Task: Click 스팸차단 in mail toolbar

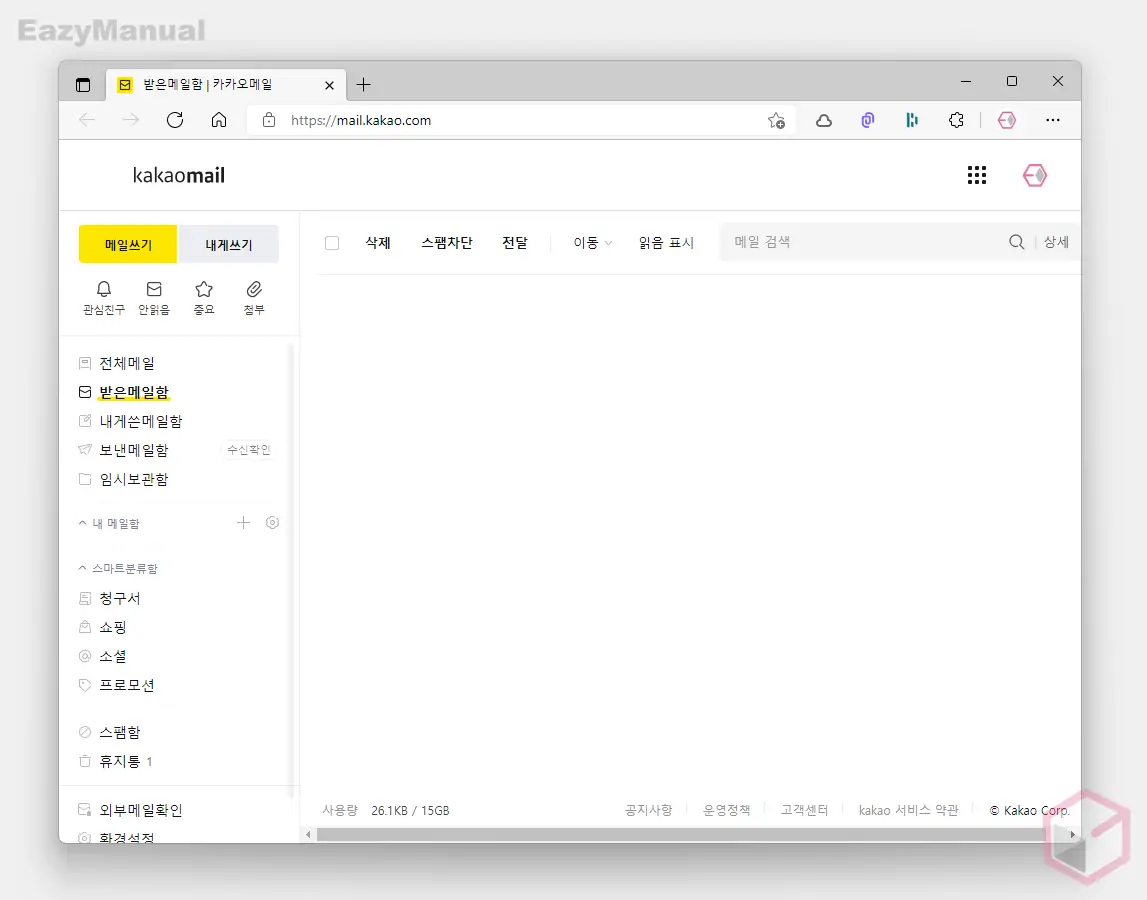Action: point(447,243)
